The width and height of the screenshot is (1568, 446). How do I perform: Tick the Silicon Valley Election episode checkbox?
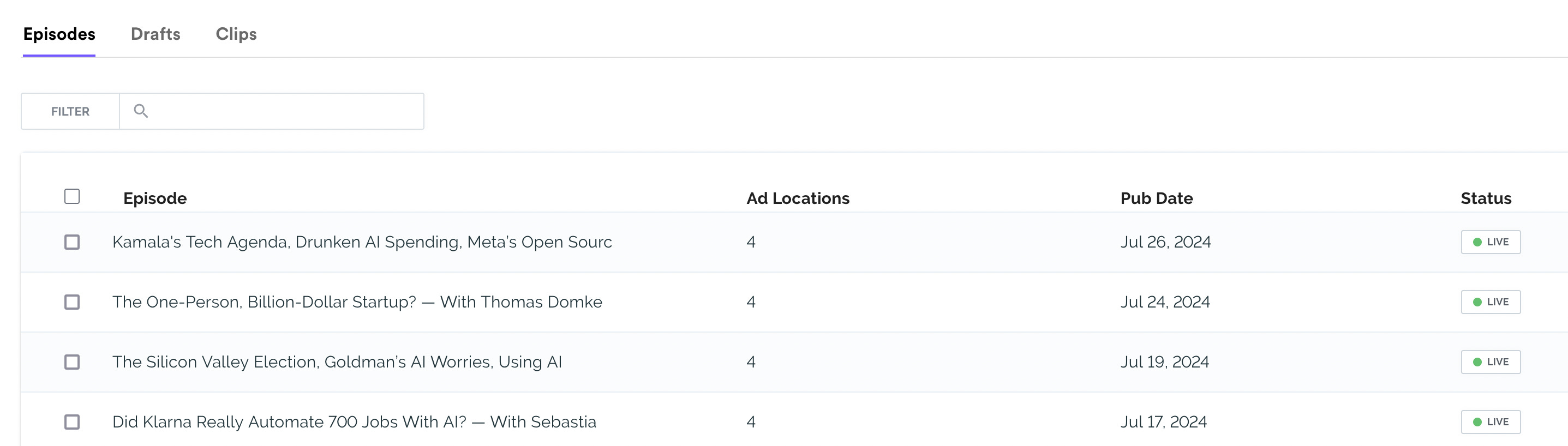72,362
